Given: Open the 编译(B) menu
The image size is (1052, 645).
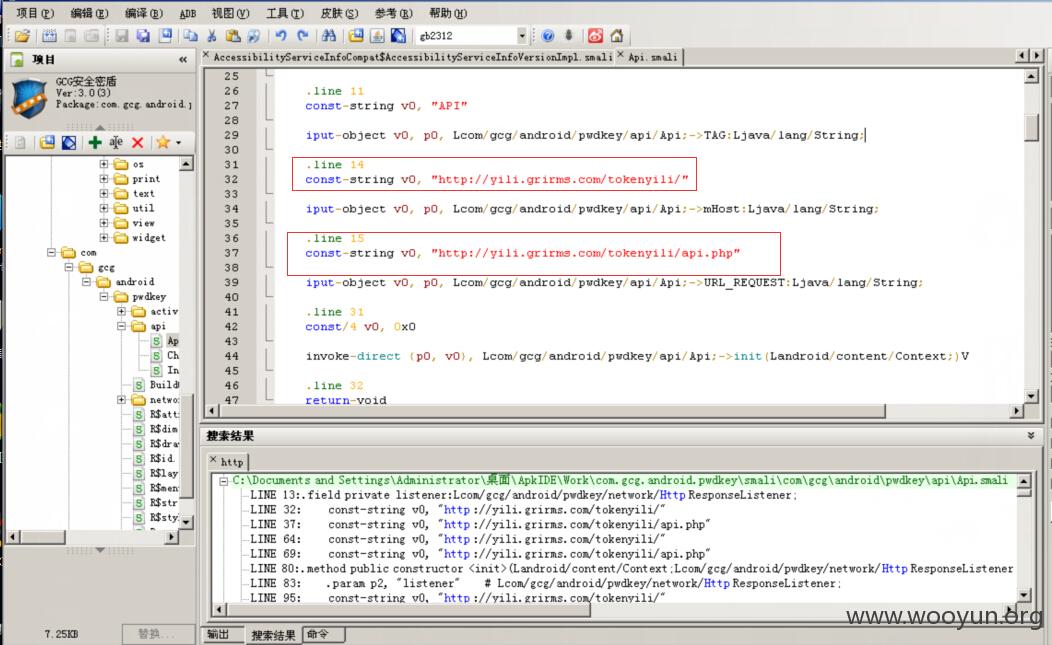Looking at the screenshot, I should [x=144, y=13].
